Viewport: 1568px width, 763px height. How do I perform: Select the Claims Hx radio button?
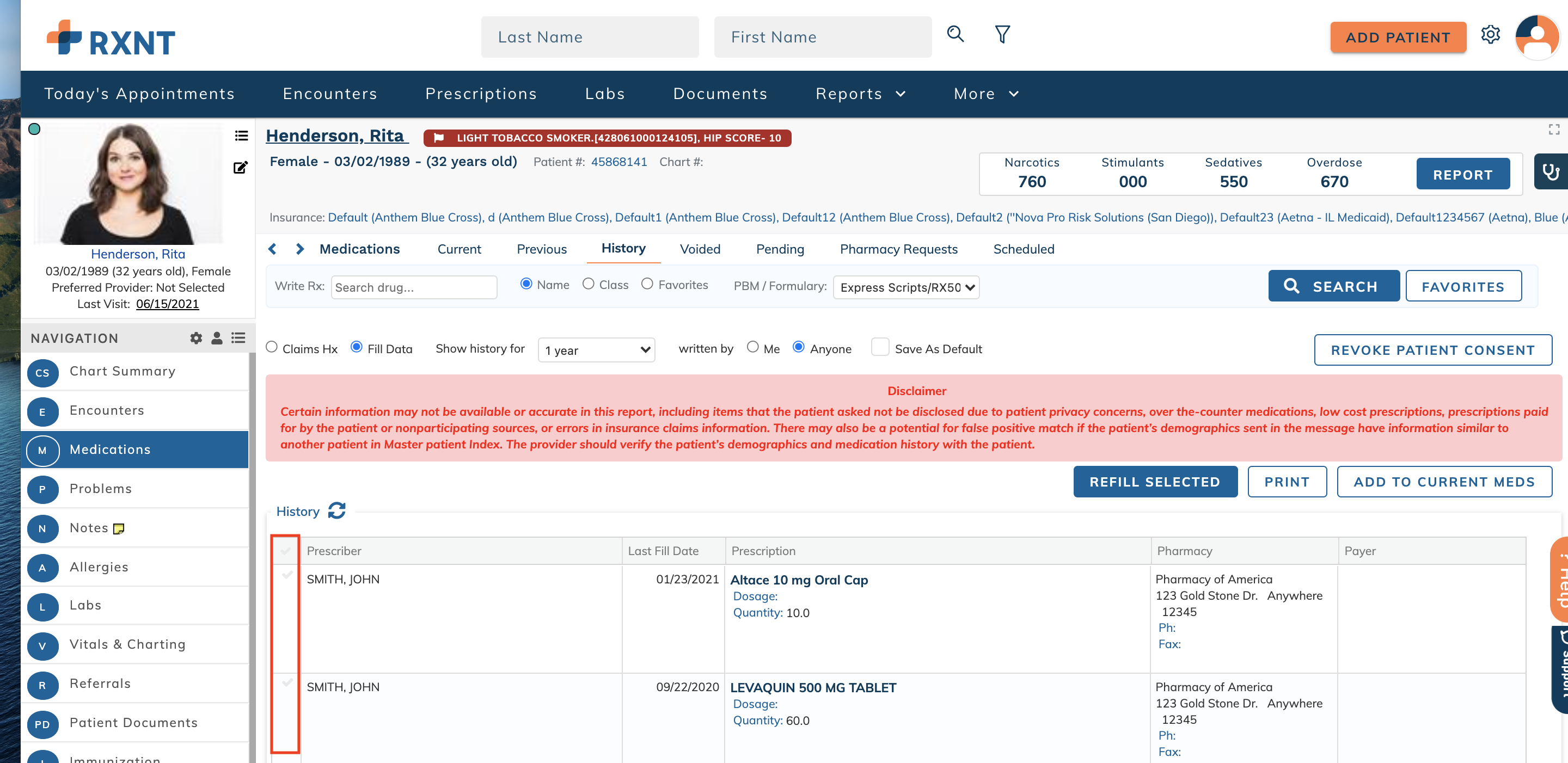click(x=272, y=347)
